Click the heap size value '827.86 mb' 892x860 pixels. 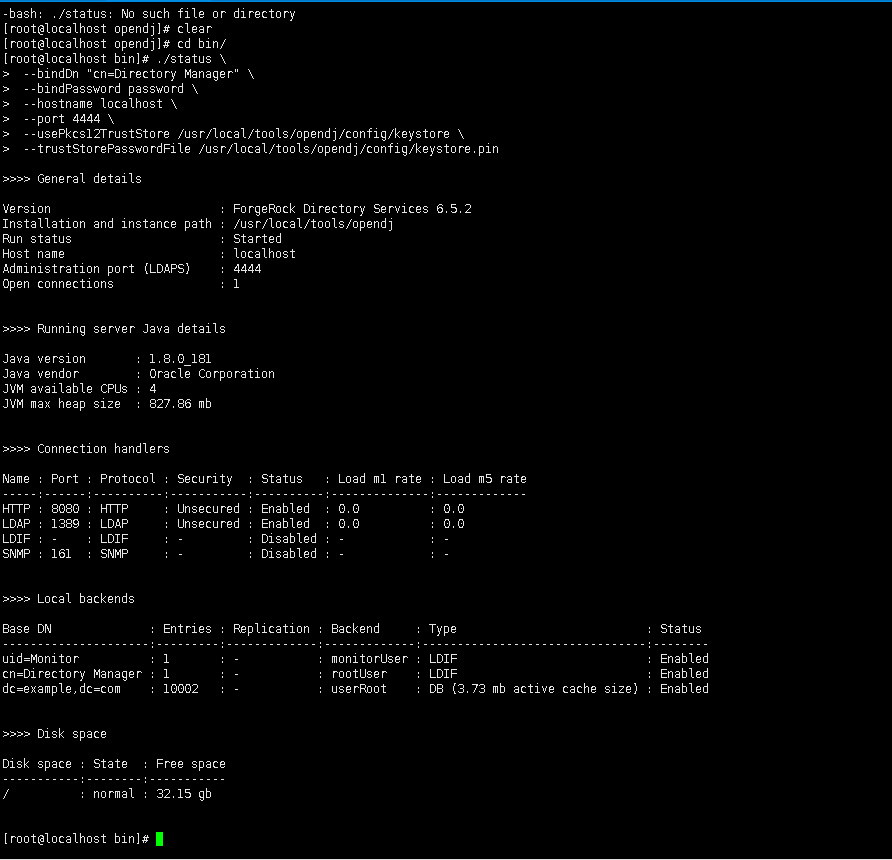(180, 404)
